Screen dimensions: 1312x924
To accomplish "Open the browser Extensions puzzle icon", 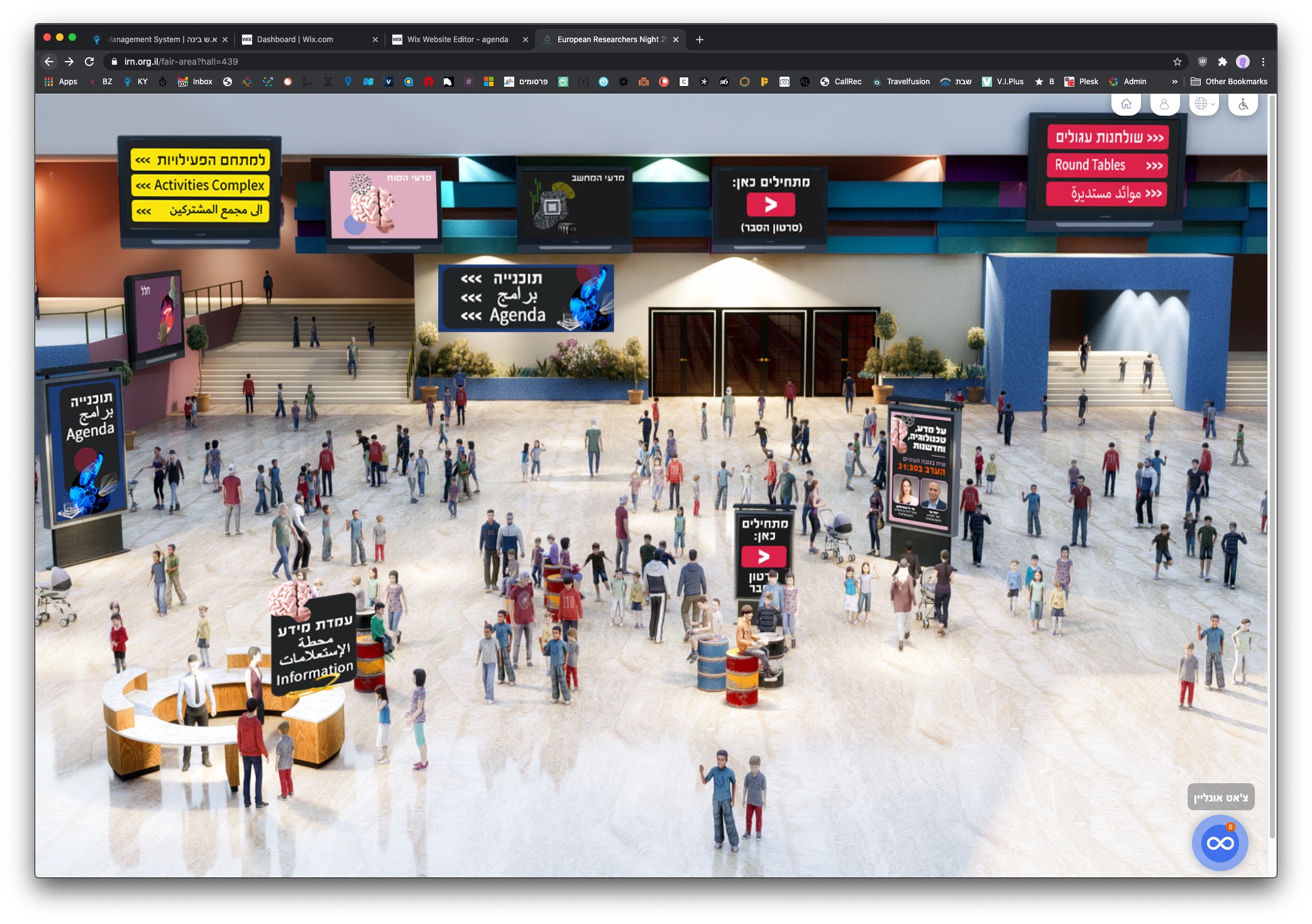I will [x=1222, y=62].
